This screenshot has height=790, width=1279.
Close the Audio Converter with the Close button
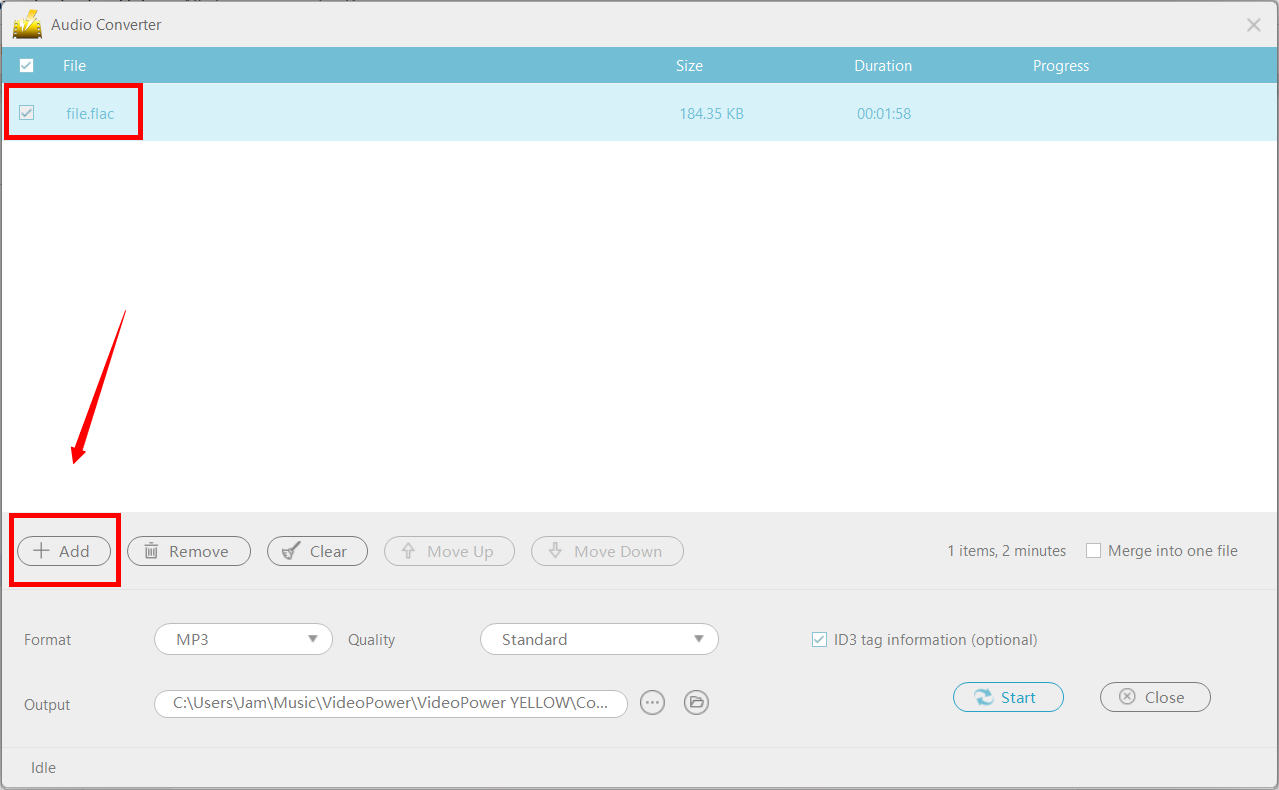[x=1154, y=697]
